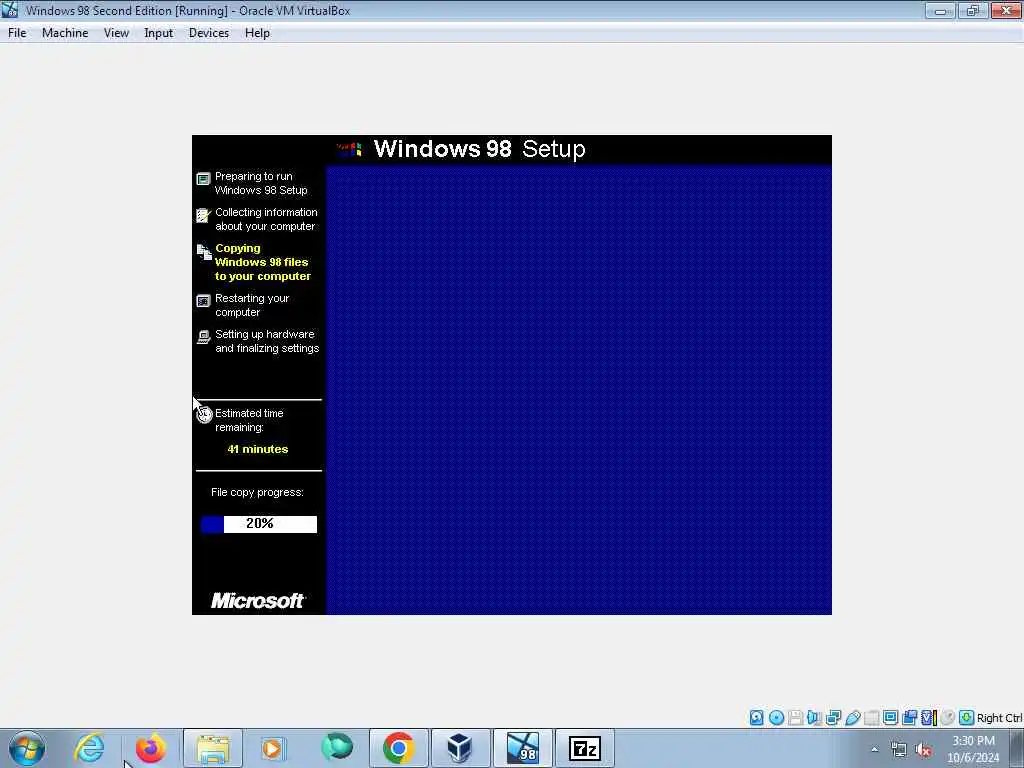Viewport: 1024px width, 768px height.
Task: Click the hard disk activity status icon
Action: 756,718
